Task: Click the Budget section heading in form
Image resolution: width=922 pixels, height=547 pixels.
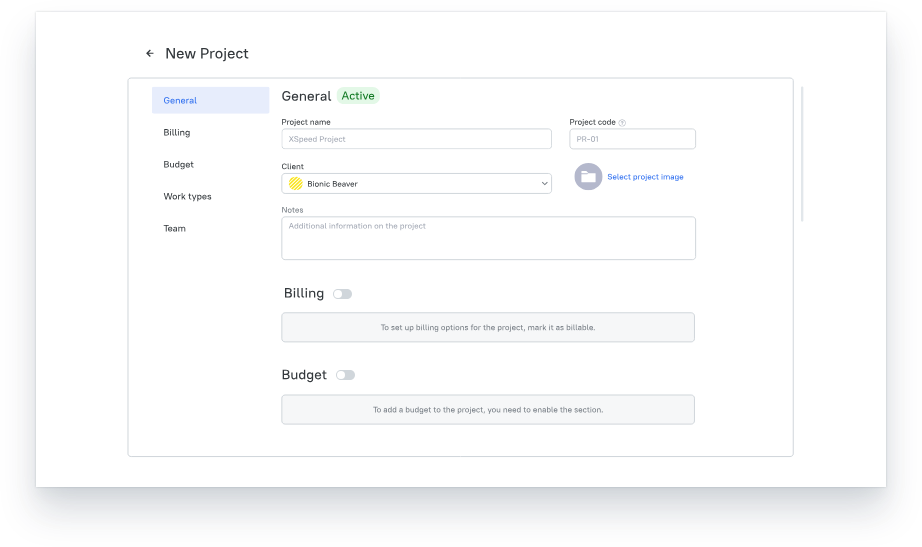Action: (304, 375)
